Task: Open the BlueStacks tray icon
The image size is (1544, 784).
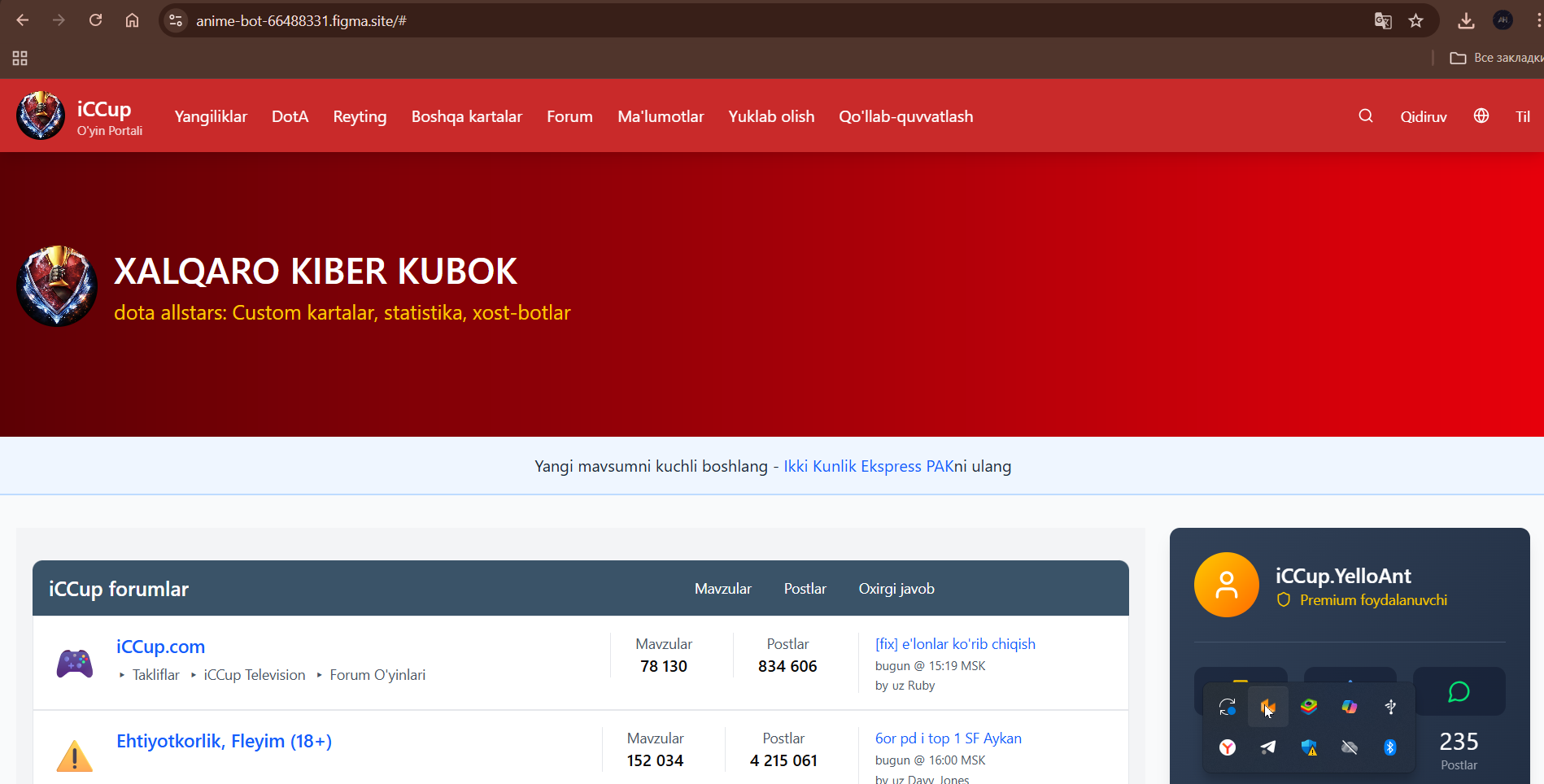Action: 1309,707
